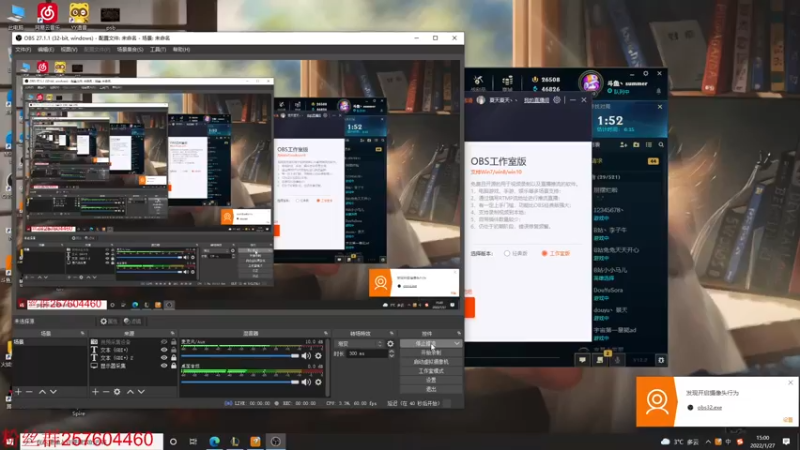Screen dimensions: 800x450
Task: Select the 经典版 radio option
Action: click(507, 254)
